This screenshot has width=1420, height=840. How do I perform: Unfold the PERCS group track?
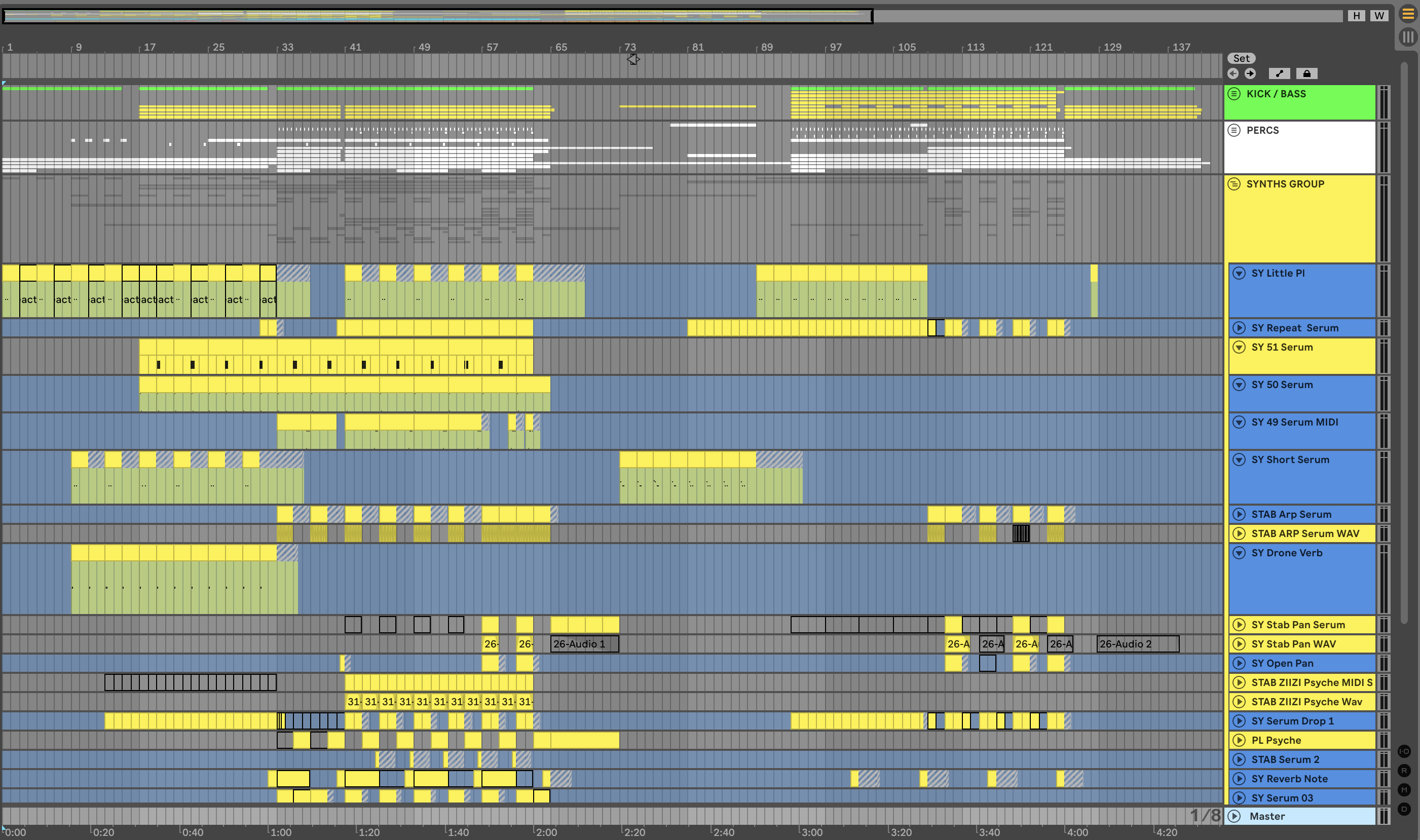pyautogui.click(x=1235, y=130)
